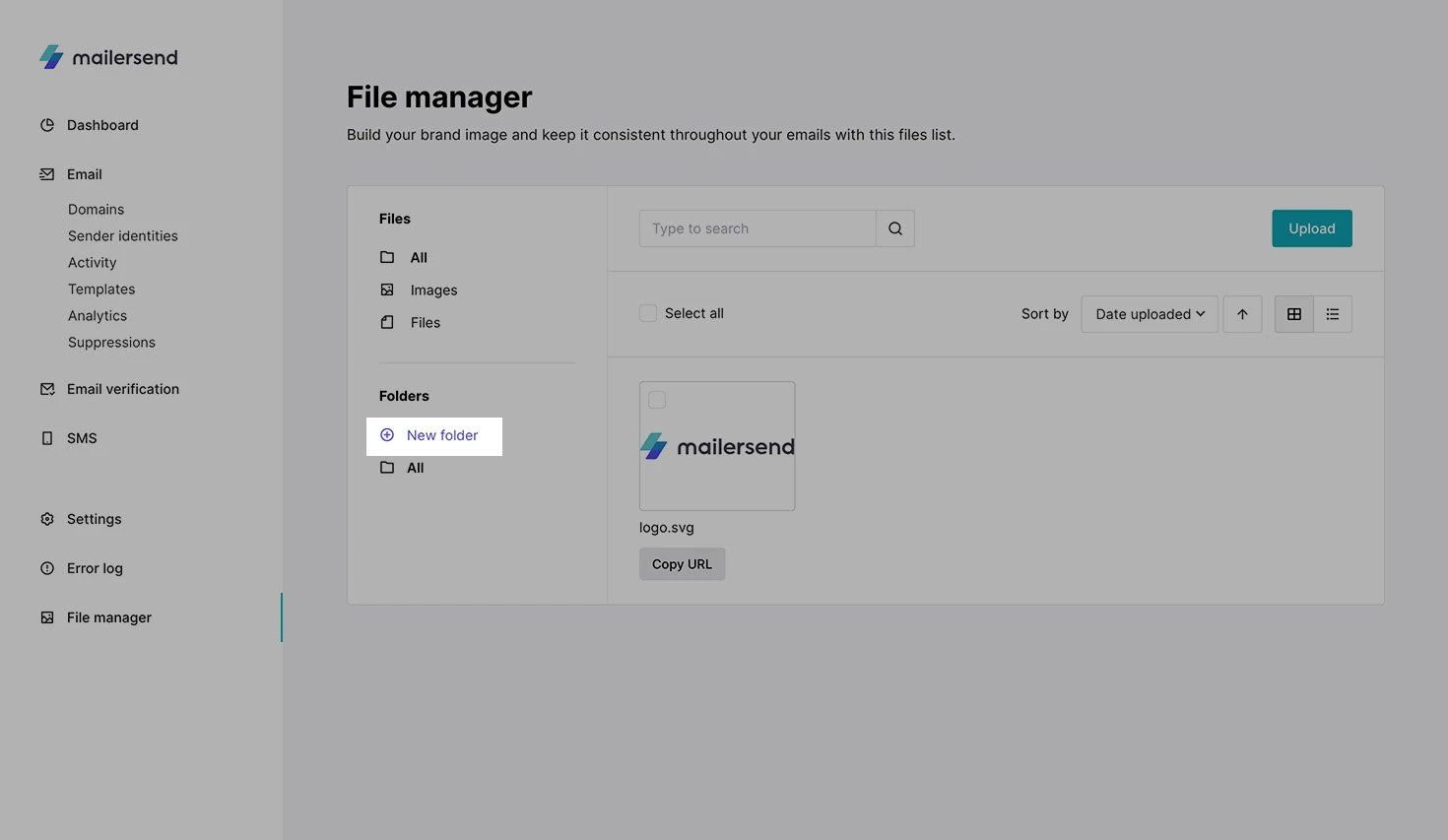Copy URL of logo.svg
Viewport: 1448px width, 840px height.
pos(682,564)
